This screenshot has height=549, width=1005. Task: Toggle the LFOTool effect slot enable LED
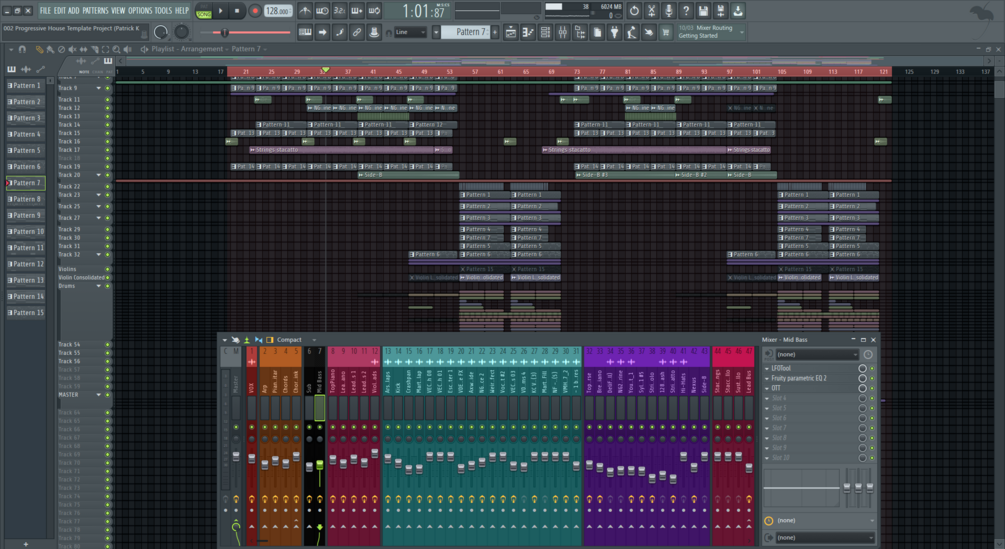point(872,368)
